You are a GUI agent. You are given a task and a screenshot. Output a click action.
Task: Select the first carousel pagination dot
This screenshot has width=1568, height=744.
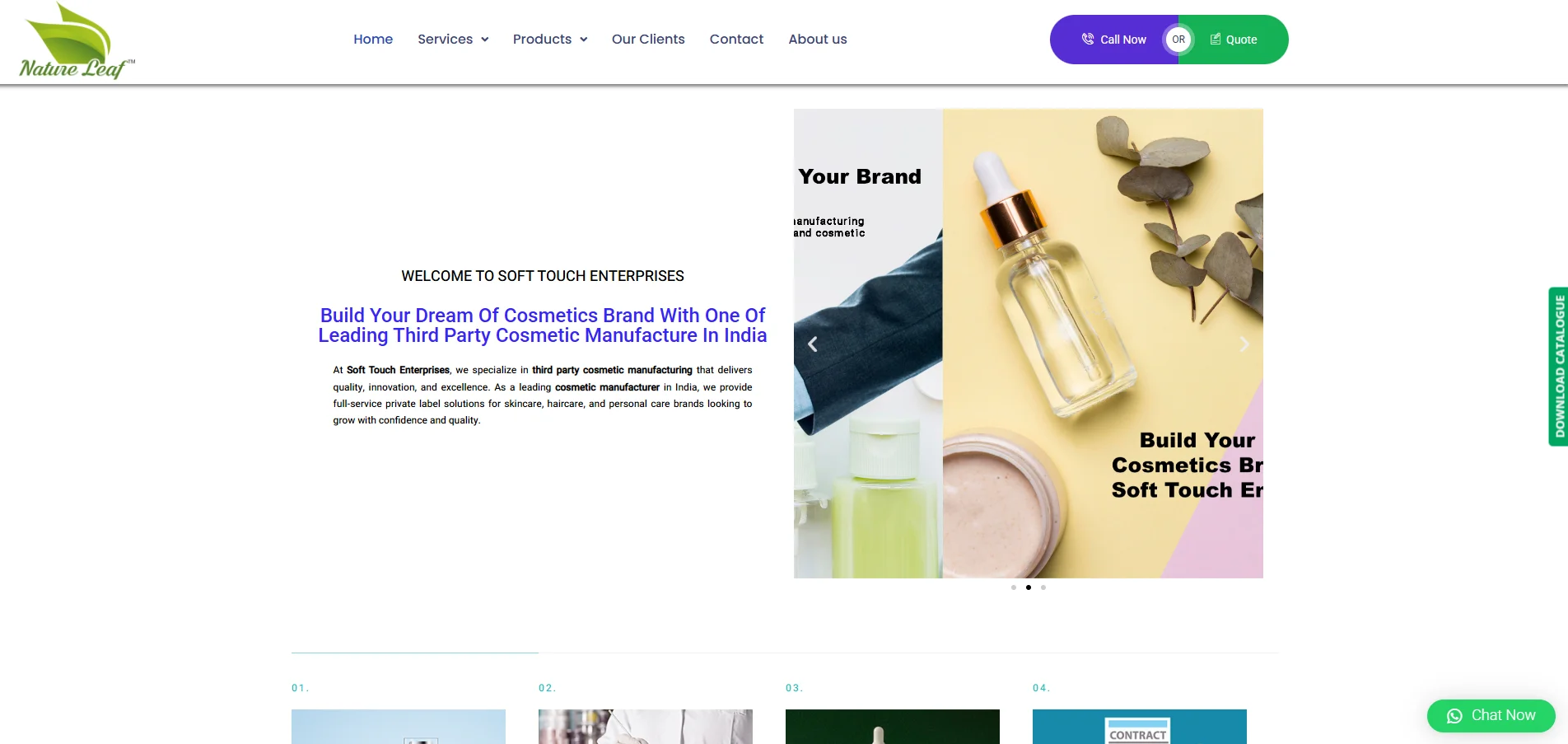coord(1013,587)
